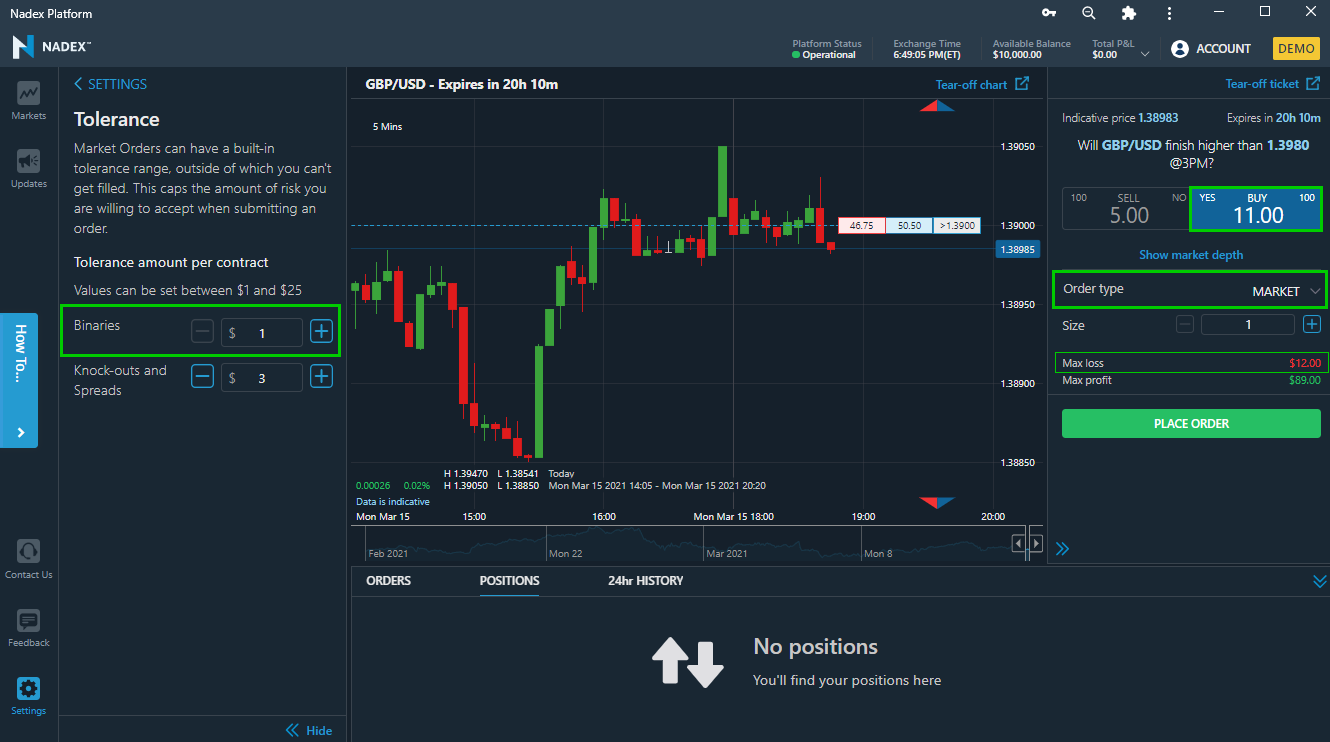Click the 50.50 offer price on chart
1330x742 pixels.
(x=909, y=226)
